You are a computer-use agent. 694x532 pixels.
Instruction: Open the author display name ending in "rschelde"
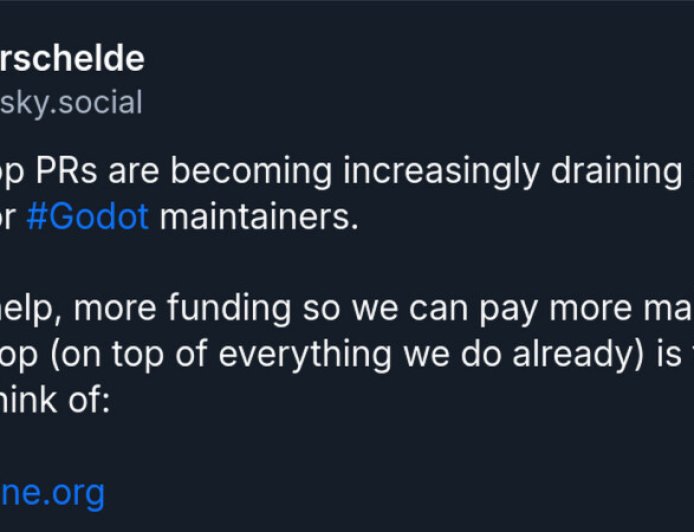[72, 59]
